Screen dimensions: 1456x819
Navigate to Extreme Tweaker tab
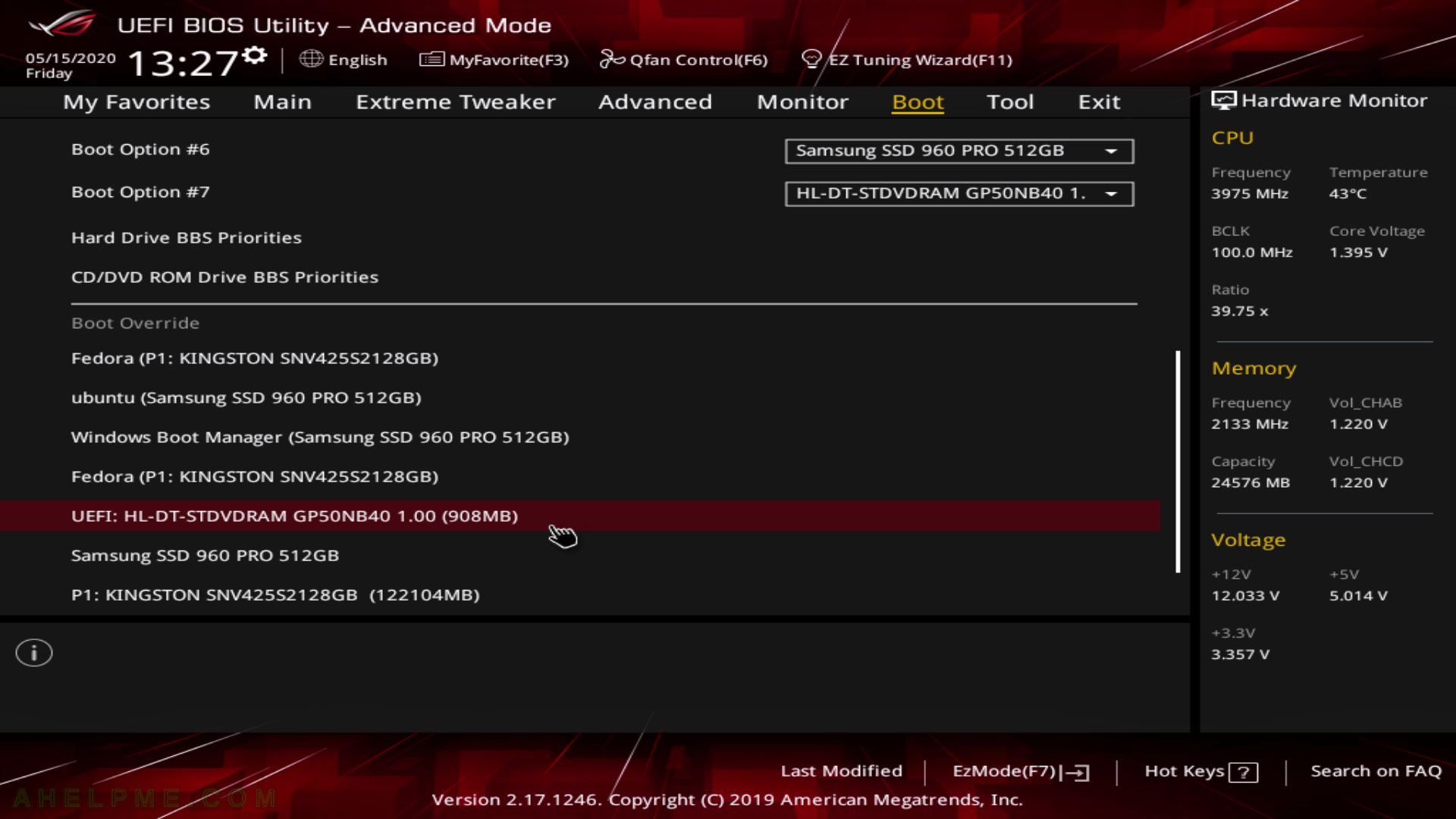pos(455,101)
